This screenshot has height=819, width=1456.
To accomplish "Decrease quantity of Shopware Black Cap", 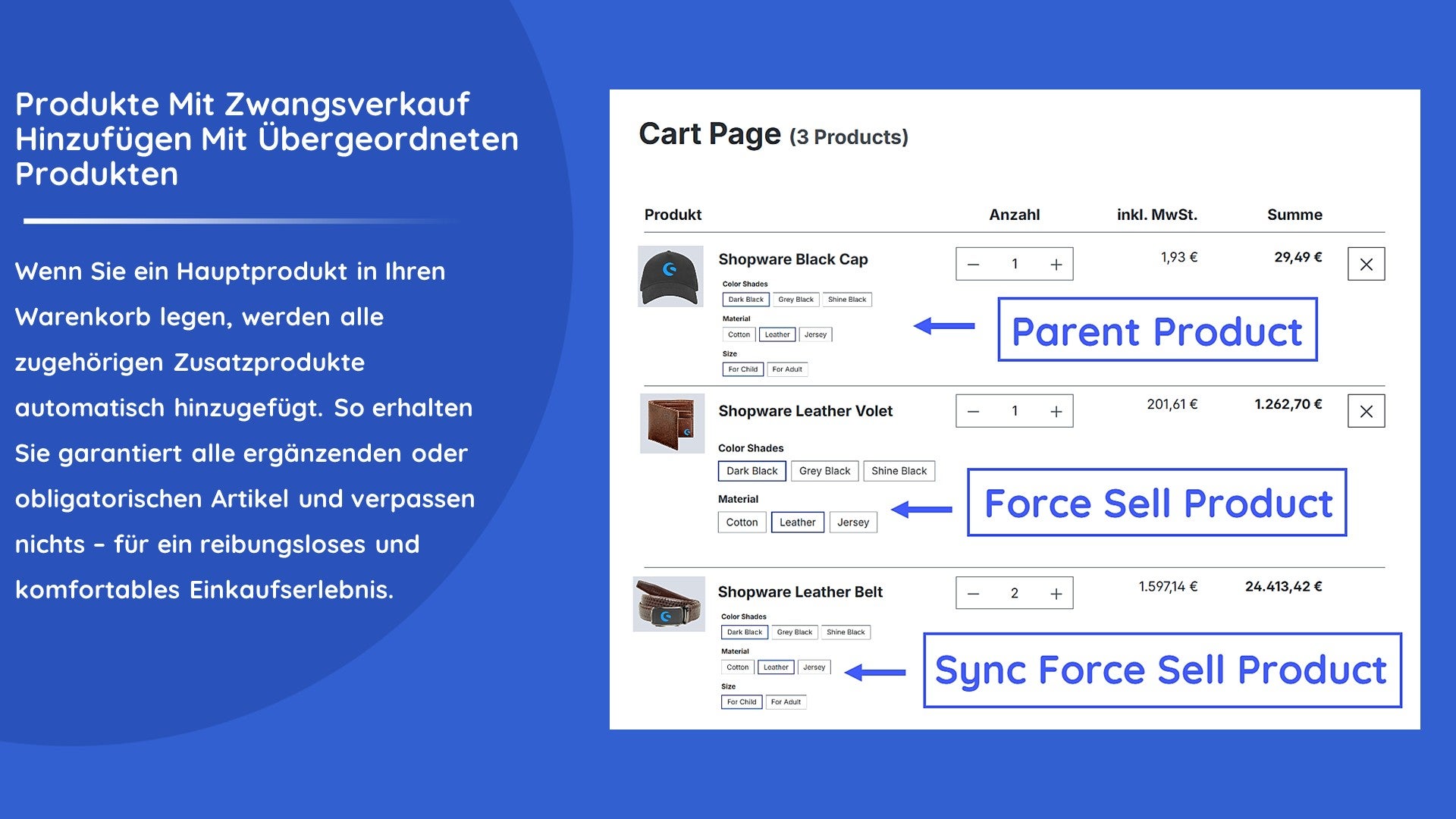I will tap(974, 265).
